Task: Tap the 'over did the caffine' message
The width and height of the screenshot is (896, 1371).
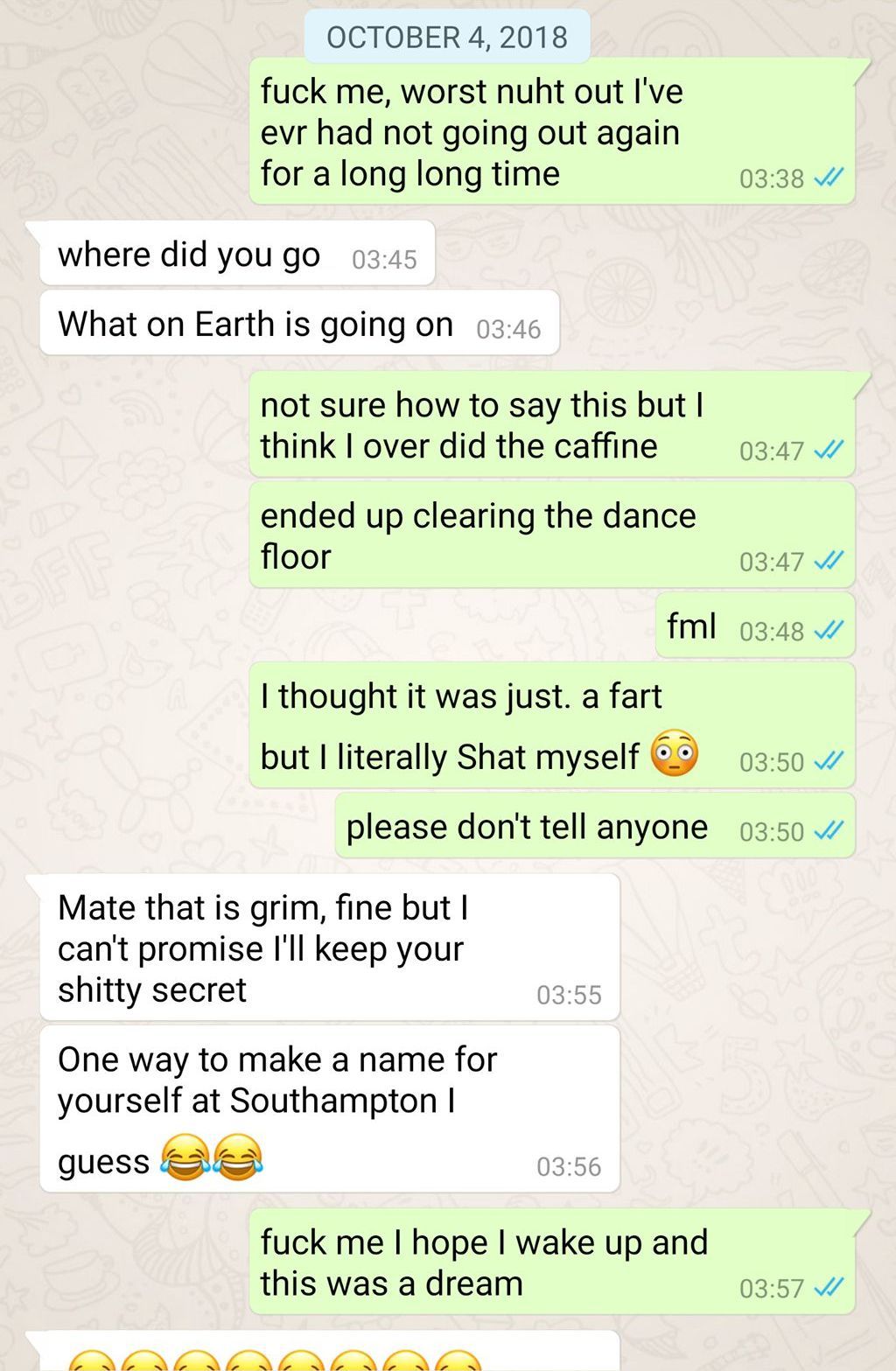Action: click(552, 425)
